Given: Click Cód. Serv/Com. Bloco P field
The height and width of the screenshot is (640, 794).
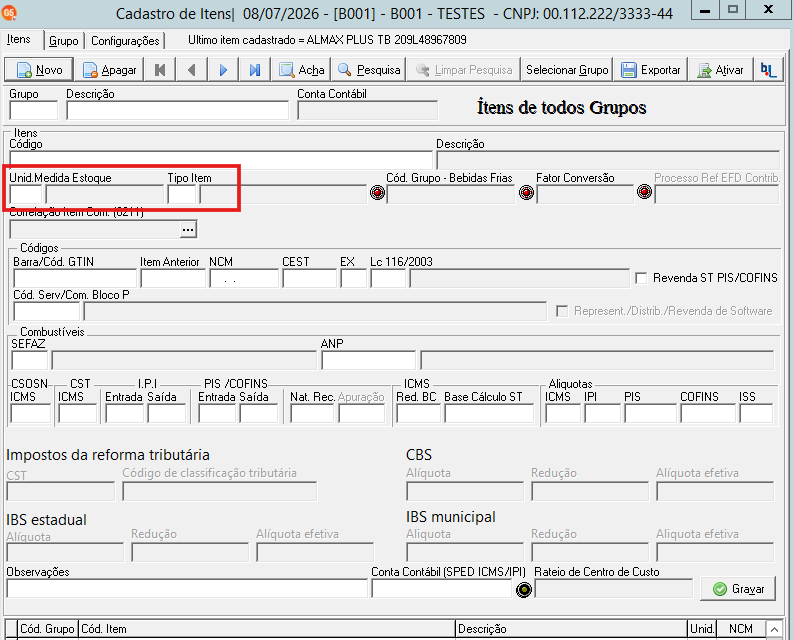Looking at the screenshot, I should click(47, 311).
